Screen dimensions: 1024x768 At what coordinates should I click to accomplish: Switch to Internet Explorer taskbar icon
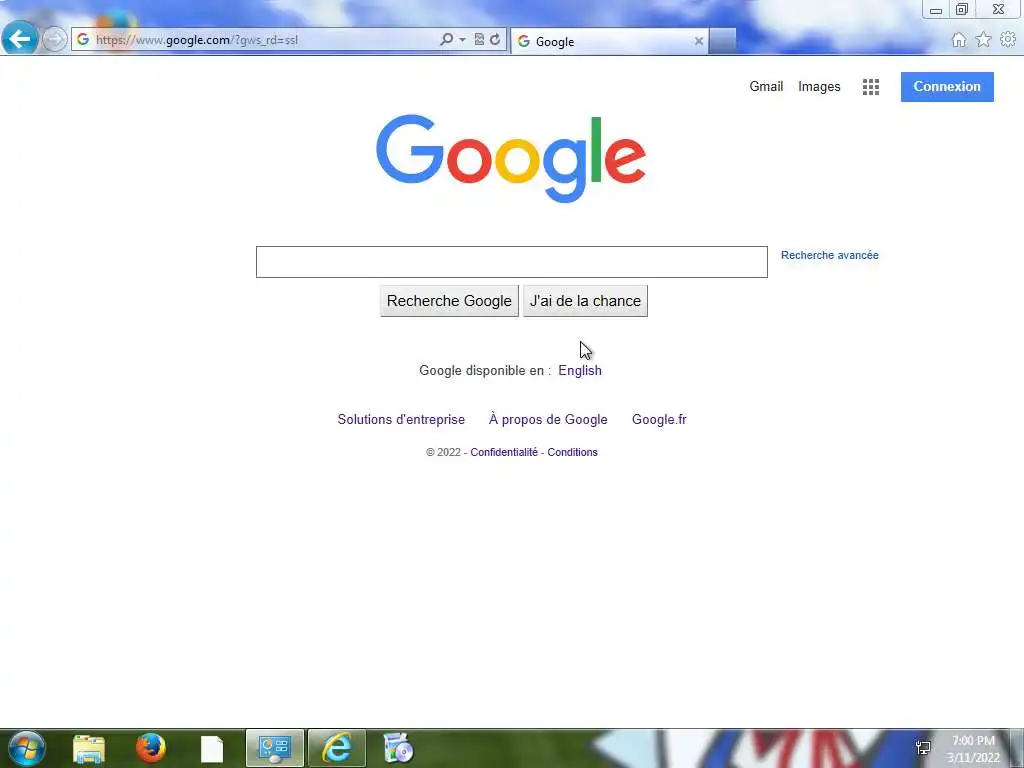[x=337, y=748]
